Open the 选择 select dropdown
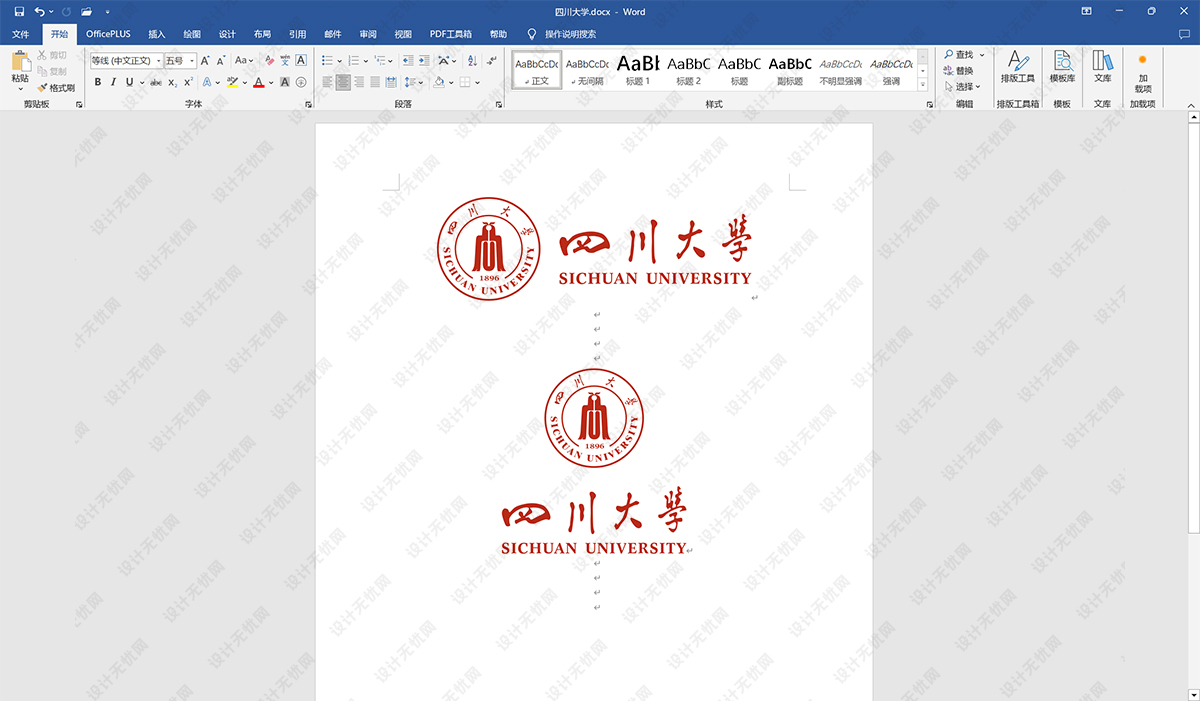 tap(963, 87)
